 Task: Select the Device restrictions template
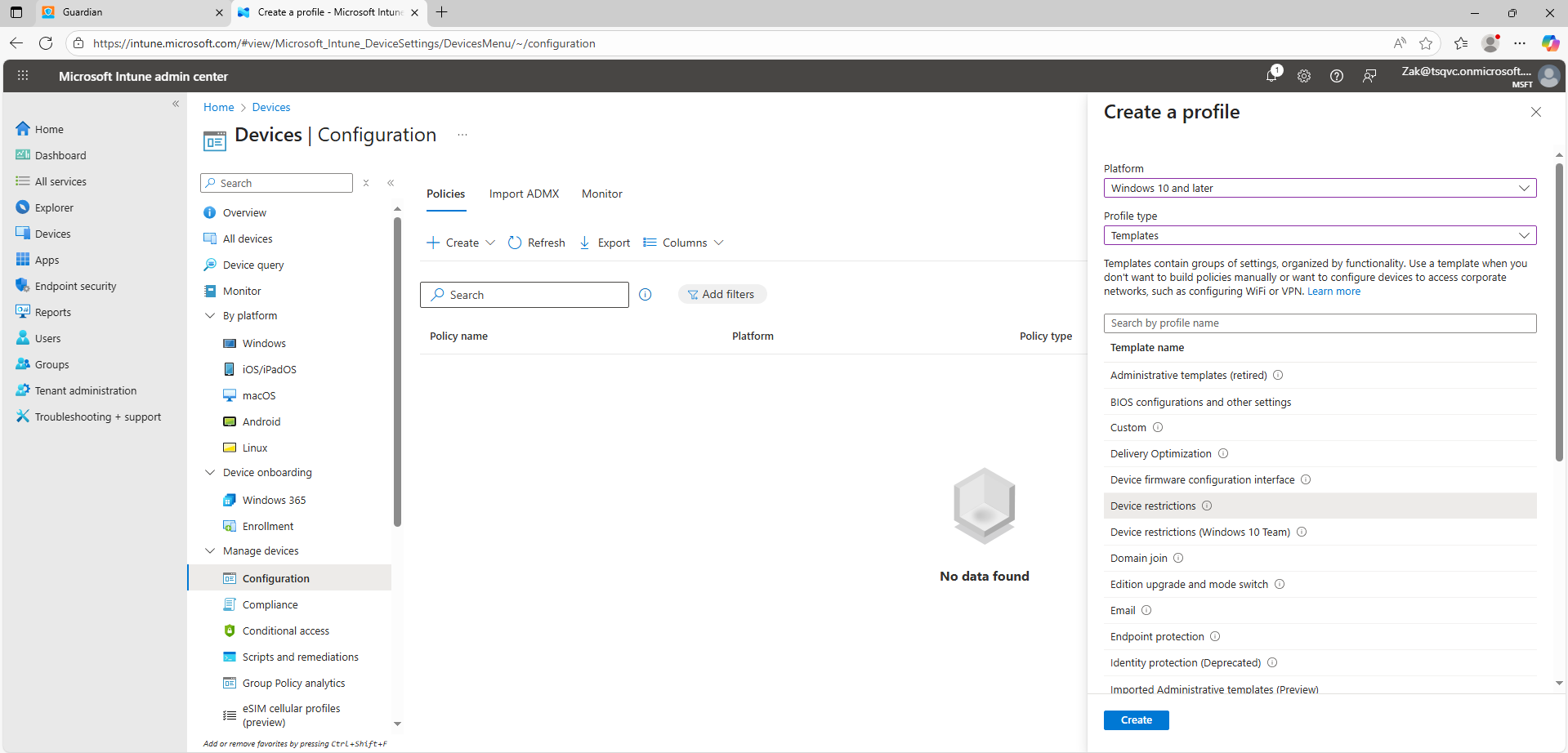coord(1153,506)
